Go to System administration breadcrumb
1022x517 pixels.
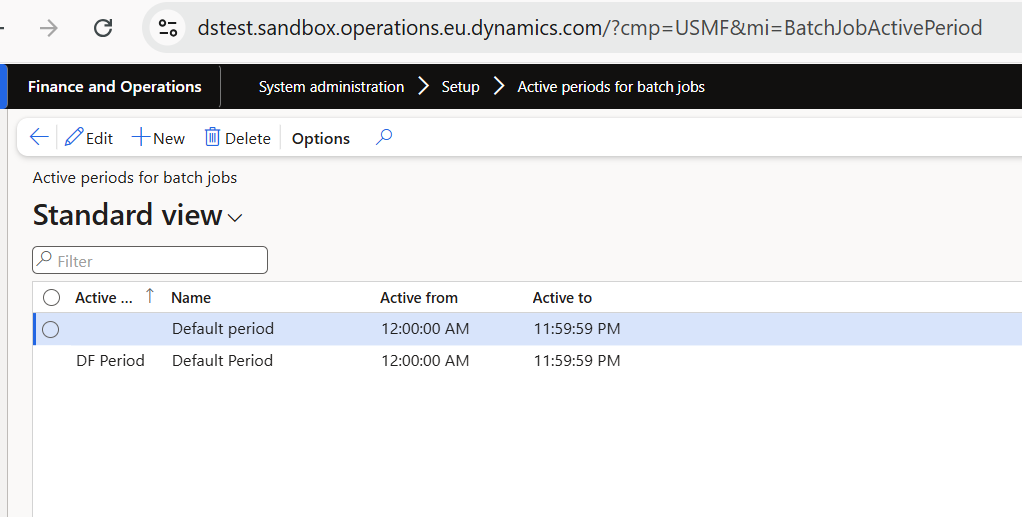coord(331,87)
